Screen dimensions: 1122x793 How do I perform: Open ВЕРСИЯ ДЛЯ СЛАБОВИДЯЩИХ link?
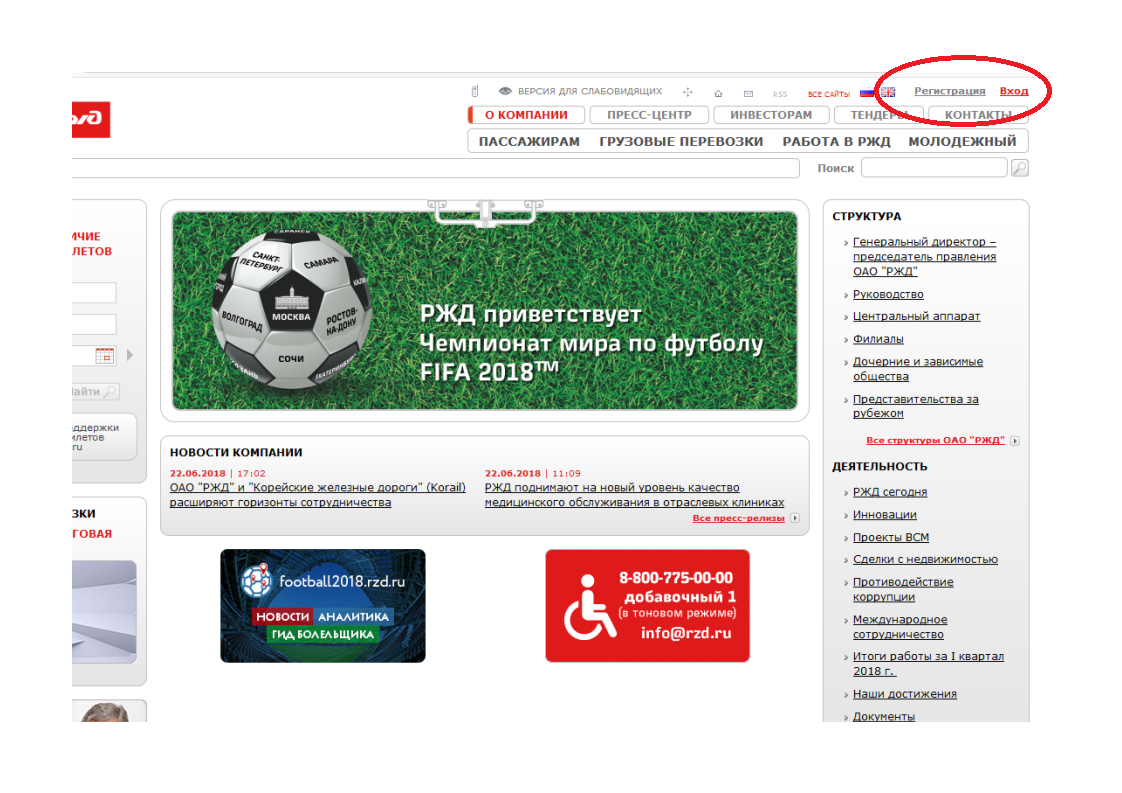coord(590,92)
